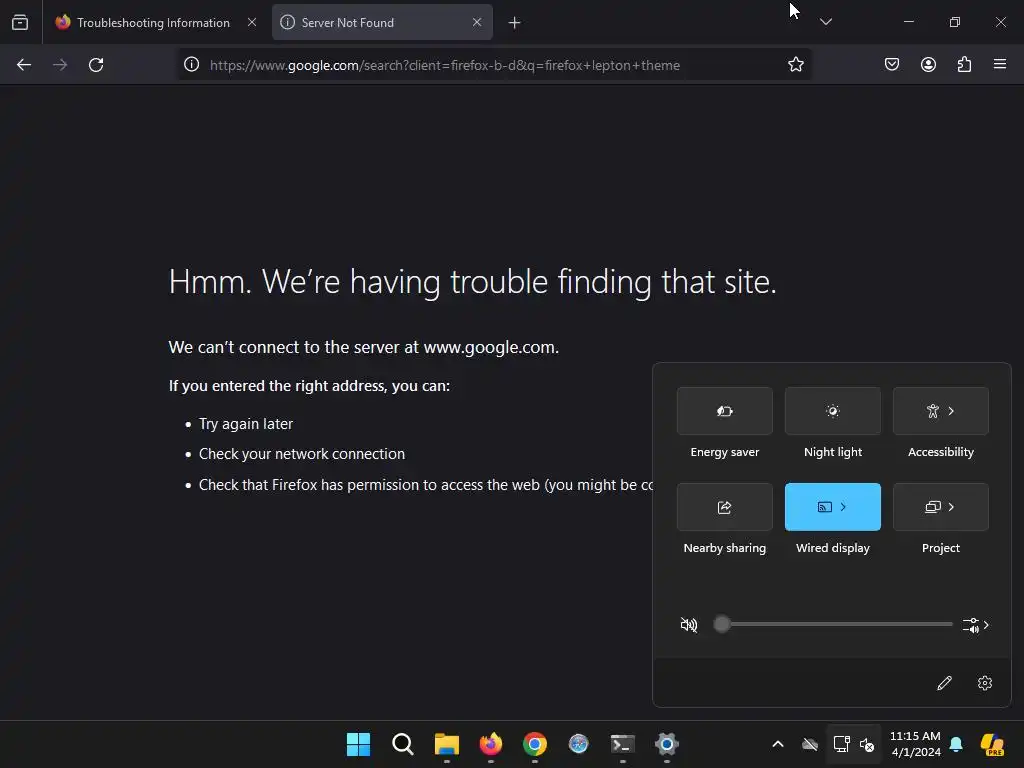Select the Server Not Found tab

click(382, 22)
